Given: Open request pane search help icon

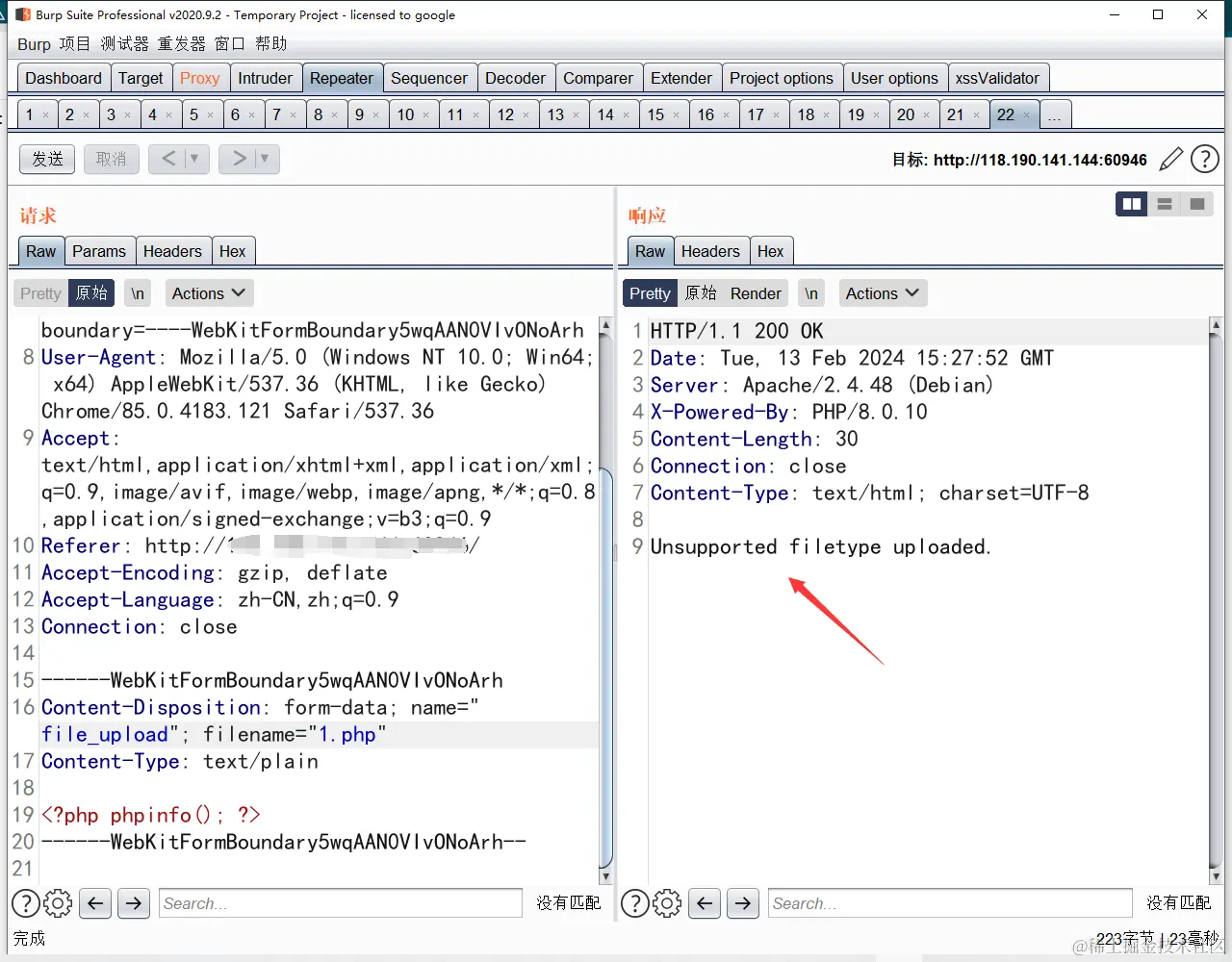Looking at the screenshot, I should 26,903.
